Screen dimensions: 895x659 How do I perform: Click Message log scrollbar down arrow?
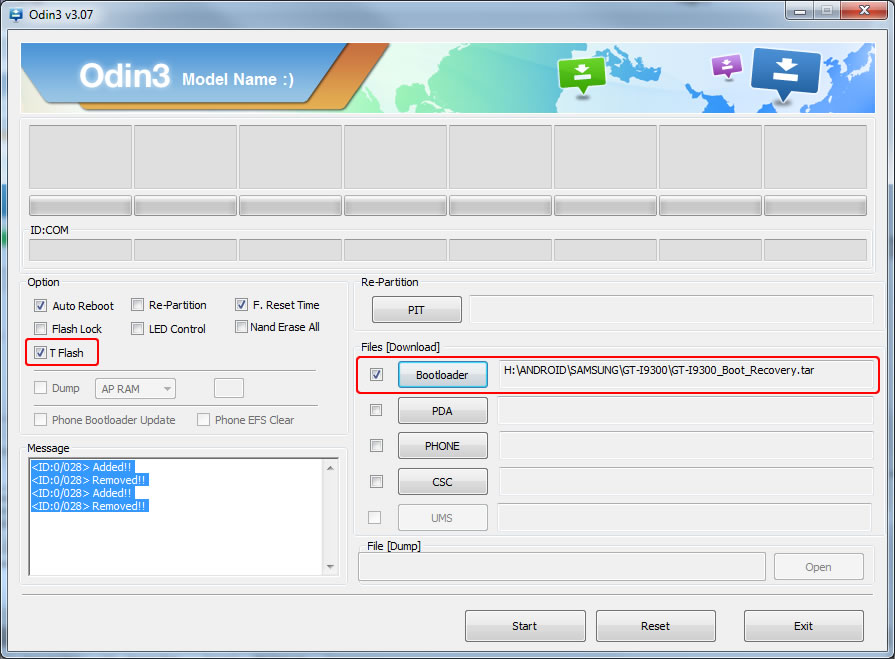[x=330, y=567]
